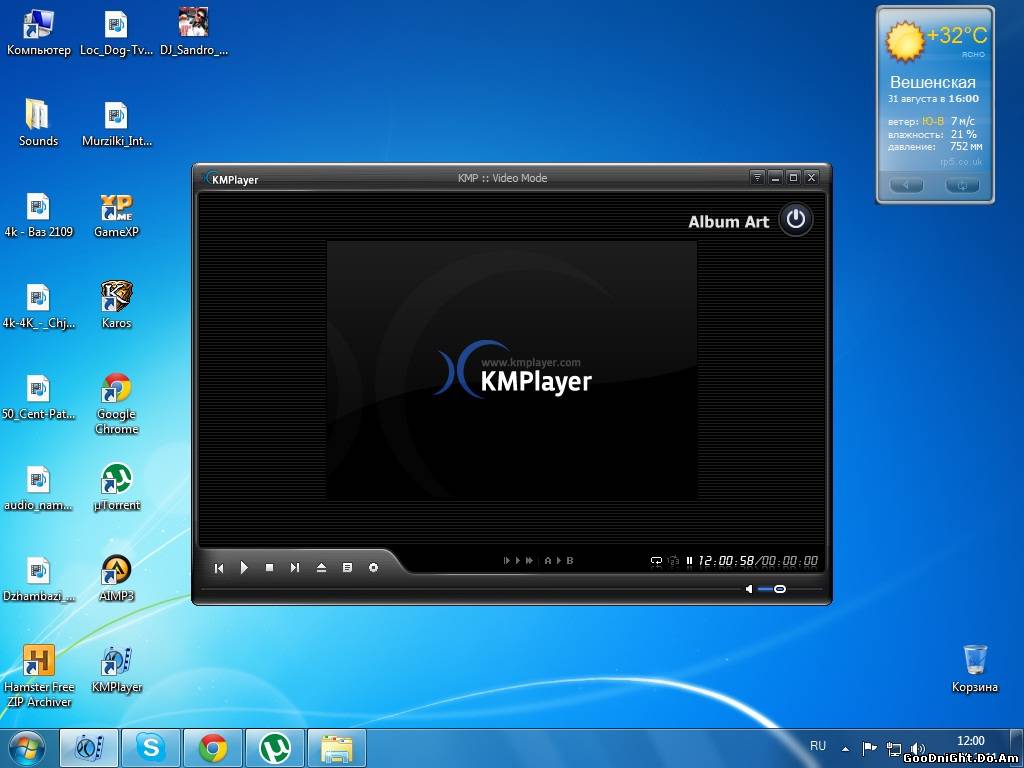Click the taskbar clock showing 12:00
Screen dimensions: 1024x768
click(970, 741)
